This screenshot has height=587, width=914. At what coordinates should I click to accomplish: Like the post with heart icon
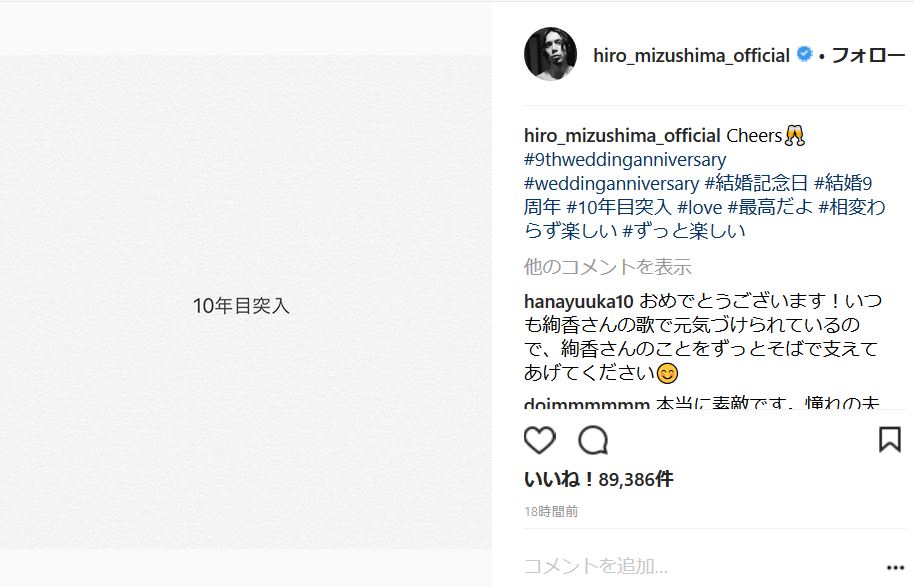coord(539,440)
